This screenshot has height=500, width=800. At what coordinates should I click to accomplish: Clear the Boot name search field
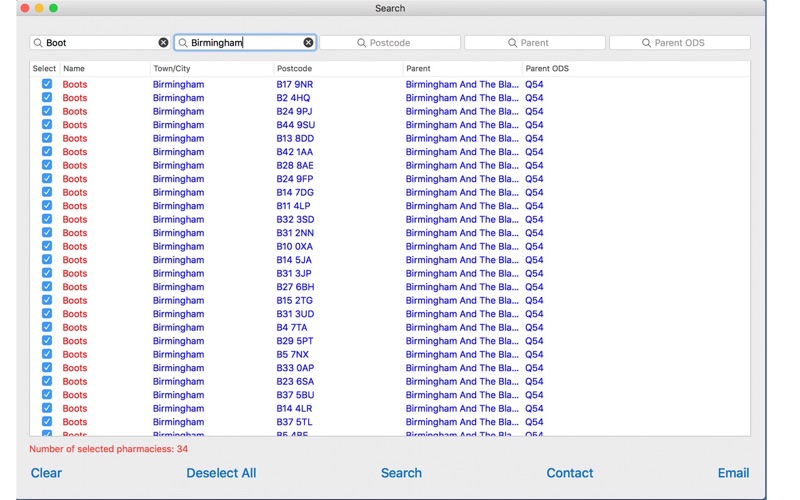tap(163, 42)
